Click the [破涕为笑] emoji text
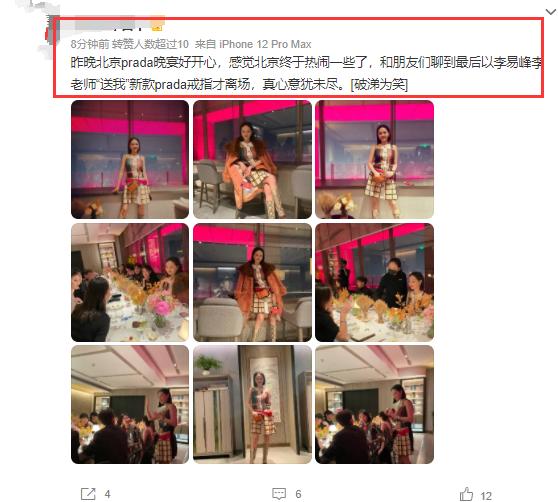 [379, 85]
